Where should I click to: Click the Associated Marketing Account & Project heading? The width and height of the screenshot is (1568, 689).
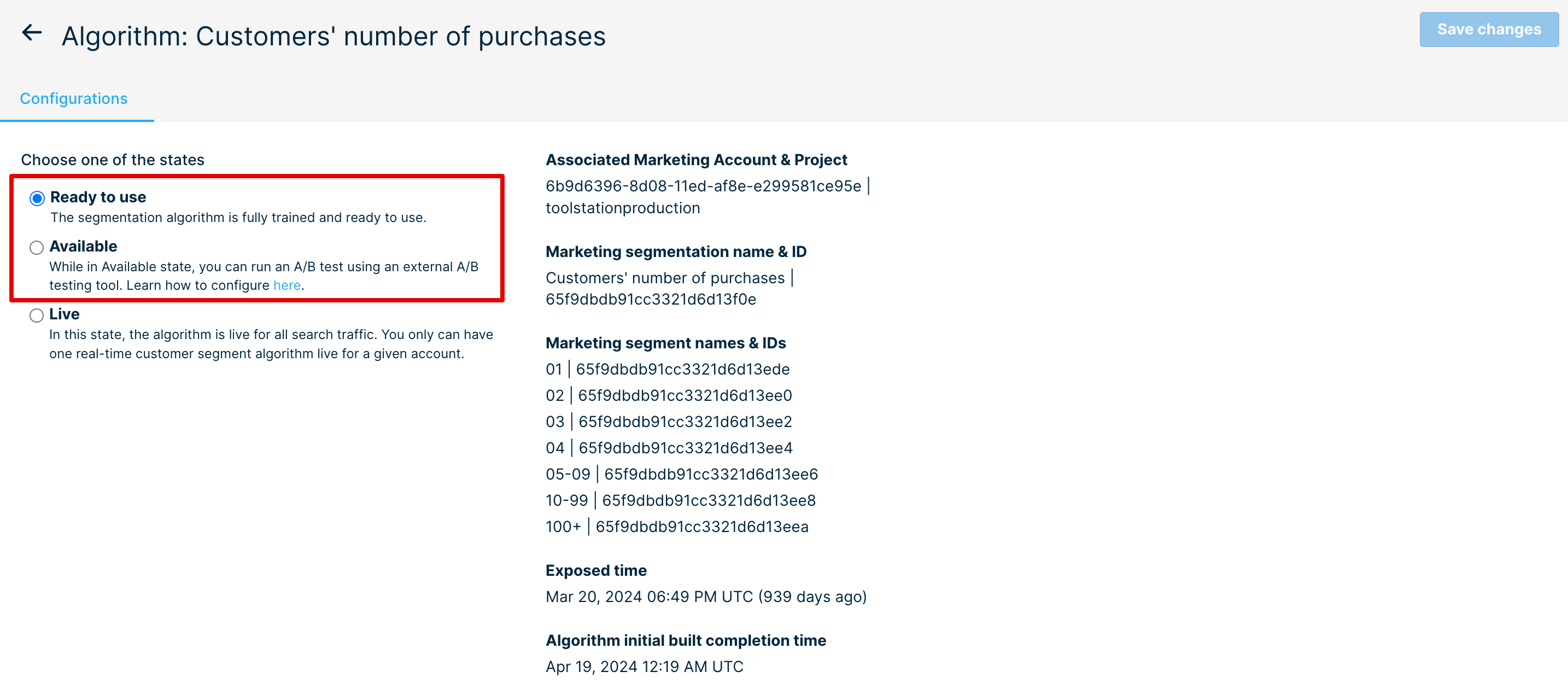(696, 160)
